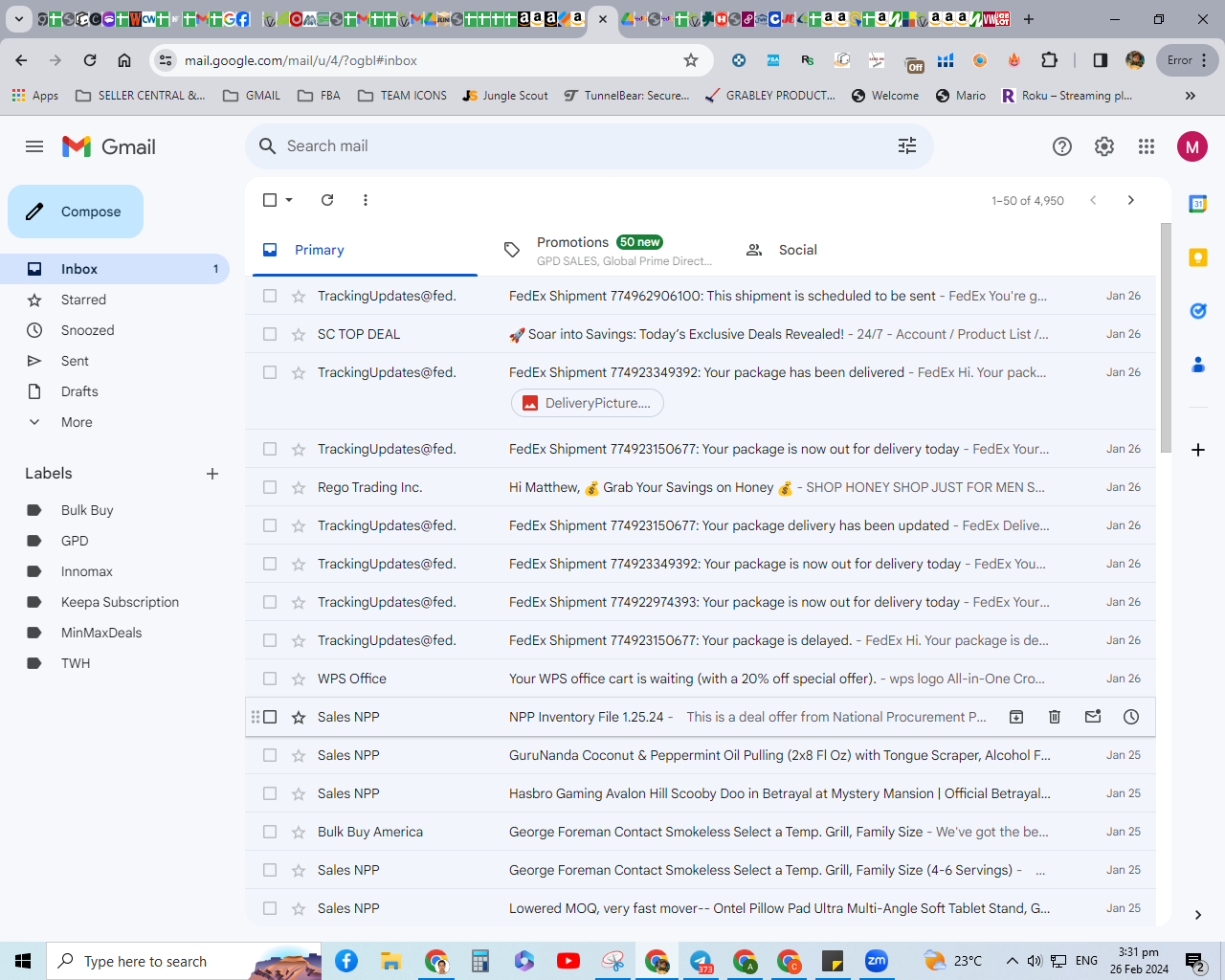Open the Keepa Subscription label
This screenshot has width=1225, height=980.
[x=115, y=602]
